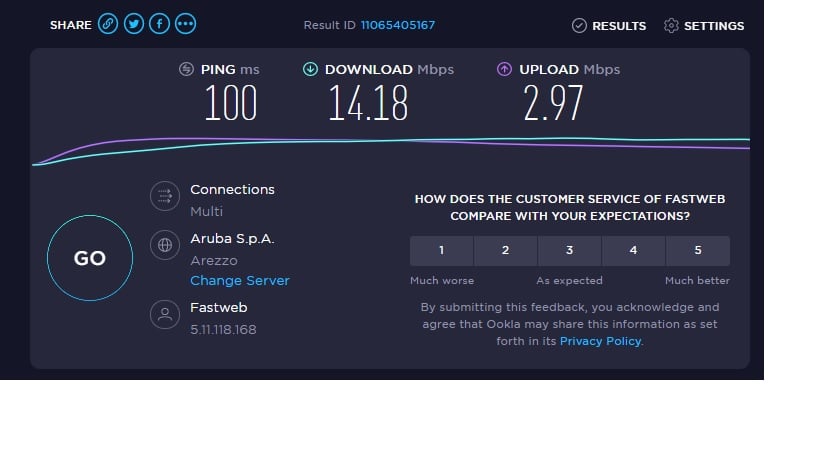This screenshot has width=819, height=460.
Task: Open Settings via gear icon
Action: click(x=671, y=26)
